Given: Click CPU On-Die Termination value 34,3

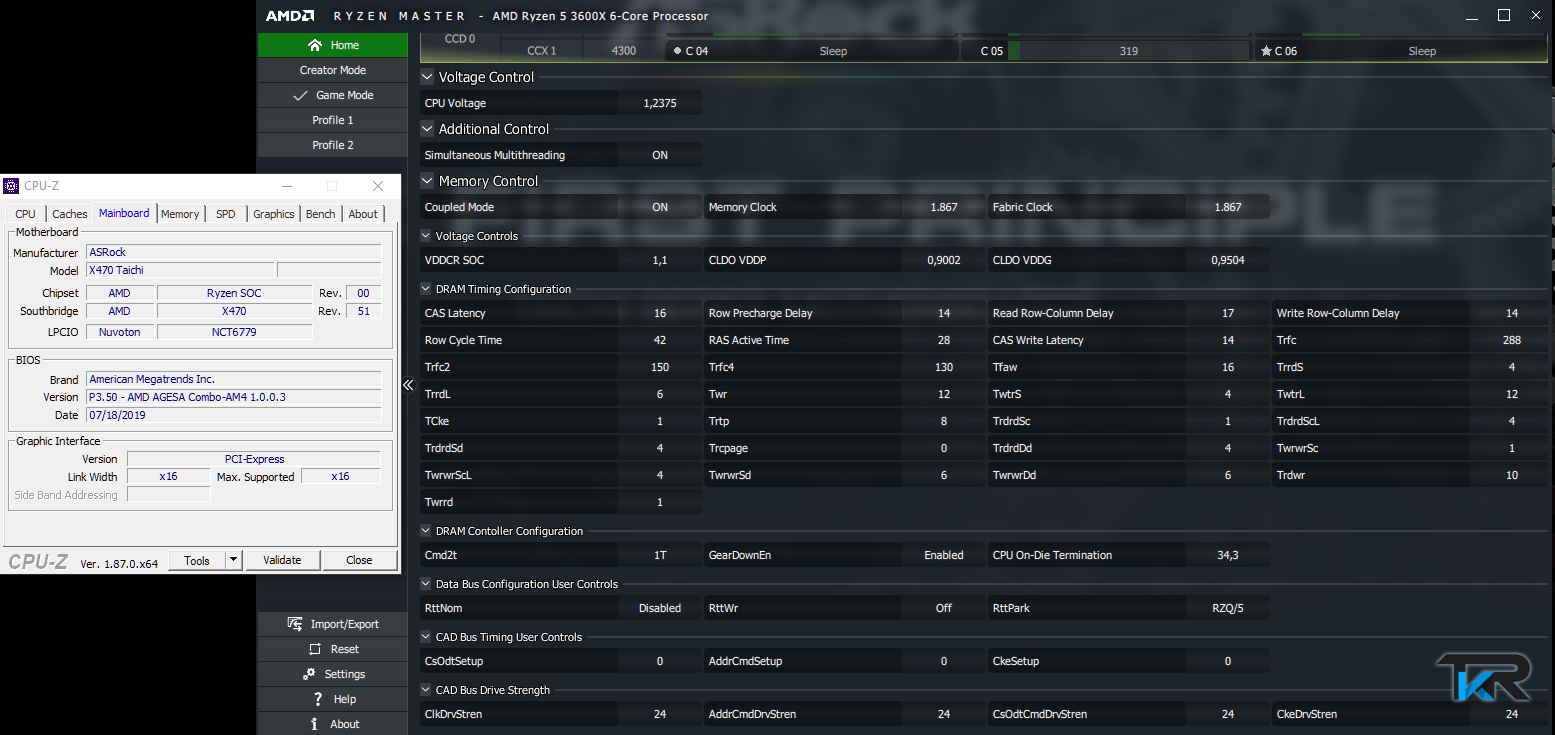Looking at the screenshot, I should click(1228, 555).
